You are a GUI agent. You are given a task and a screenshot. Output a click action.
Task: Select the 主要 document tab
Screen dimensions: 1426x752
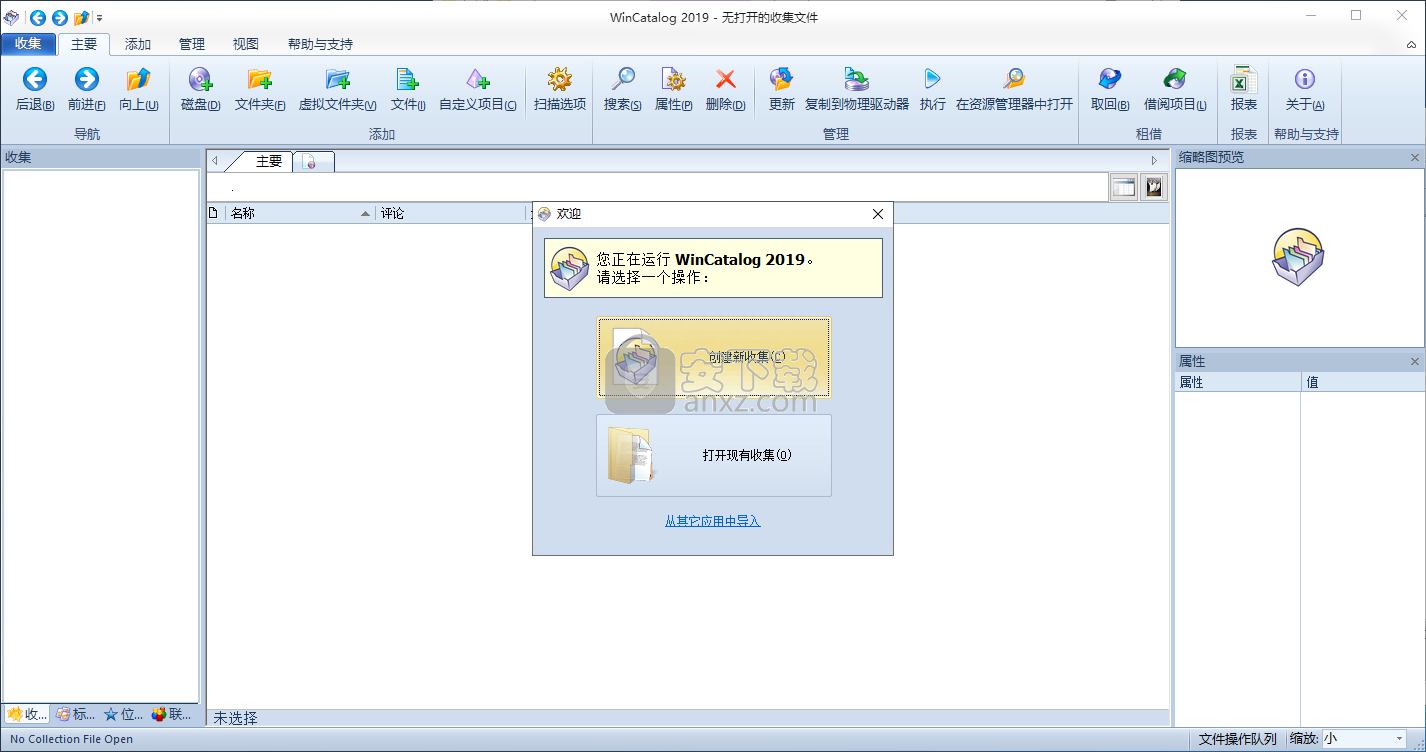[268, 161]
